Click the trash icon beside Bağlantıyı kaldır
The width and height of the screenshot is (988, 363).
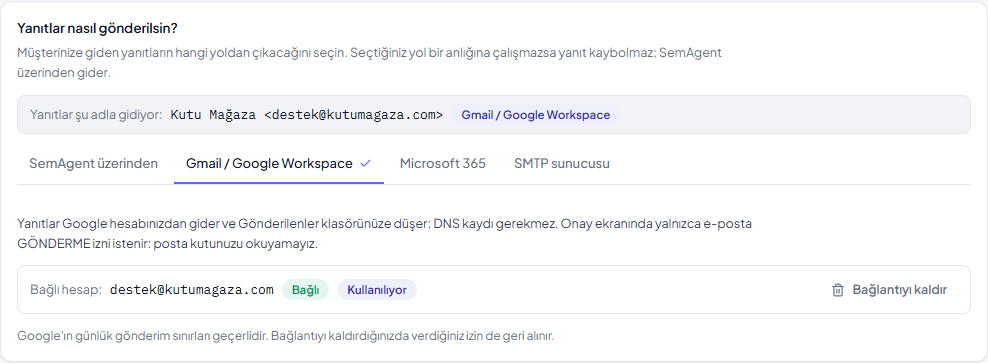[x=837, y=290]
